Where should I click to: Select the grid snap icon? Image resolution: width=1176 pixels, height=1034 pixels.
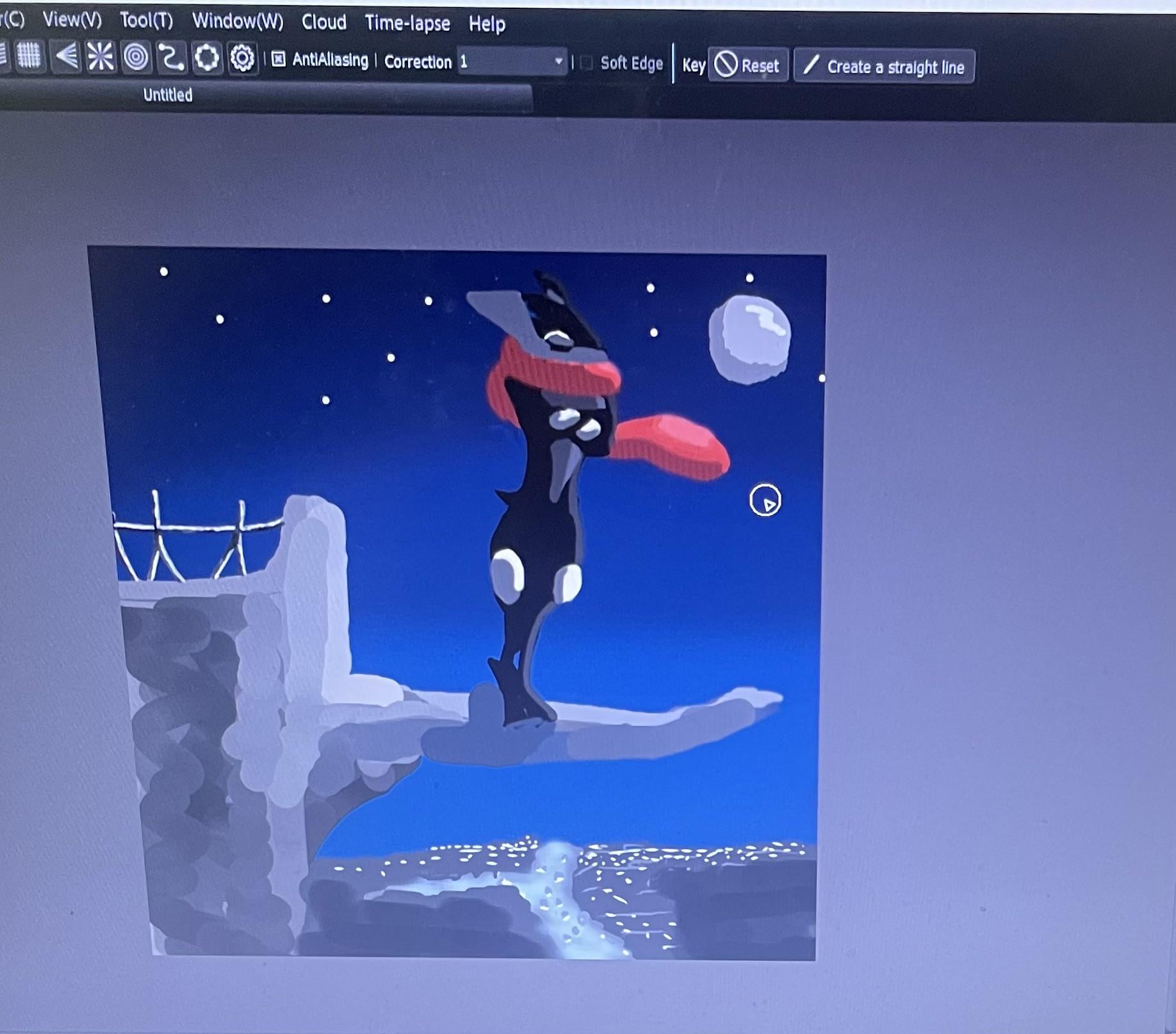coord(28,56)
